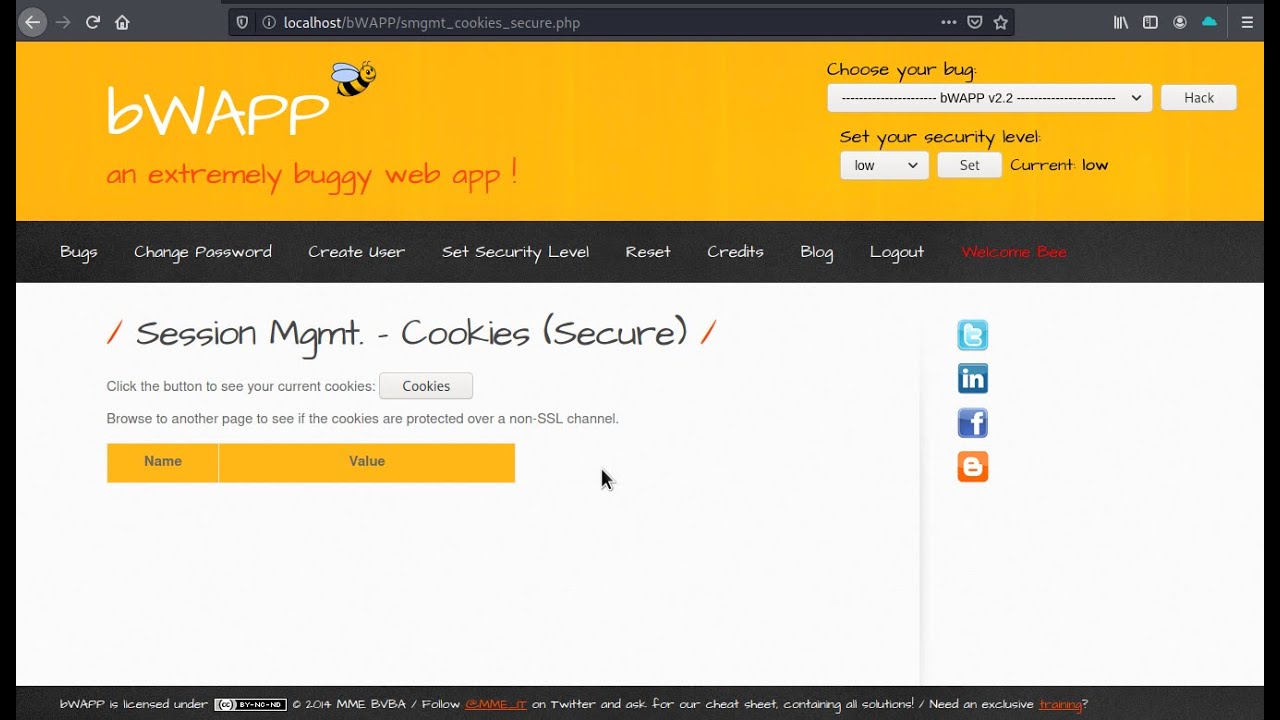Image resolution: width=1280 pixels, height=720 pixels.
Task: Go back with the browser back arrow
Action: 33,22
